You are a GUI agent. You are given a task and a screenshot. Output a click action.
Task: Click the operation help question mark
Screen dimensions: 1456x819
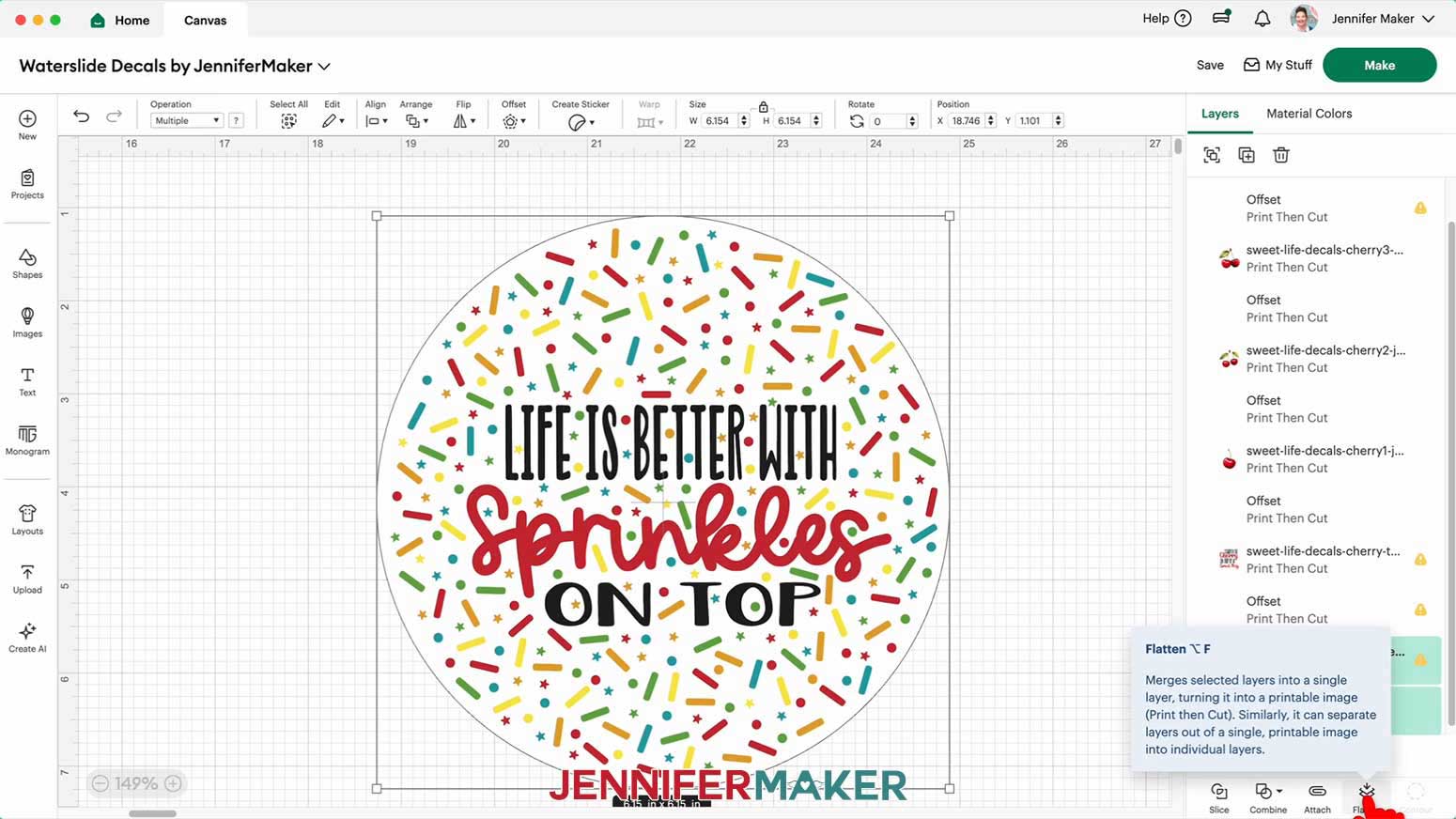point(237,120)
